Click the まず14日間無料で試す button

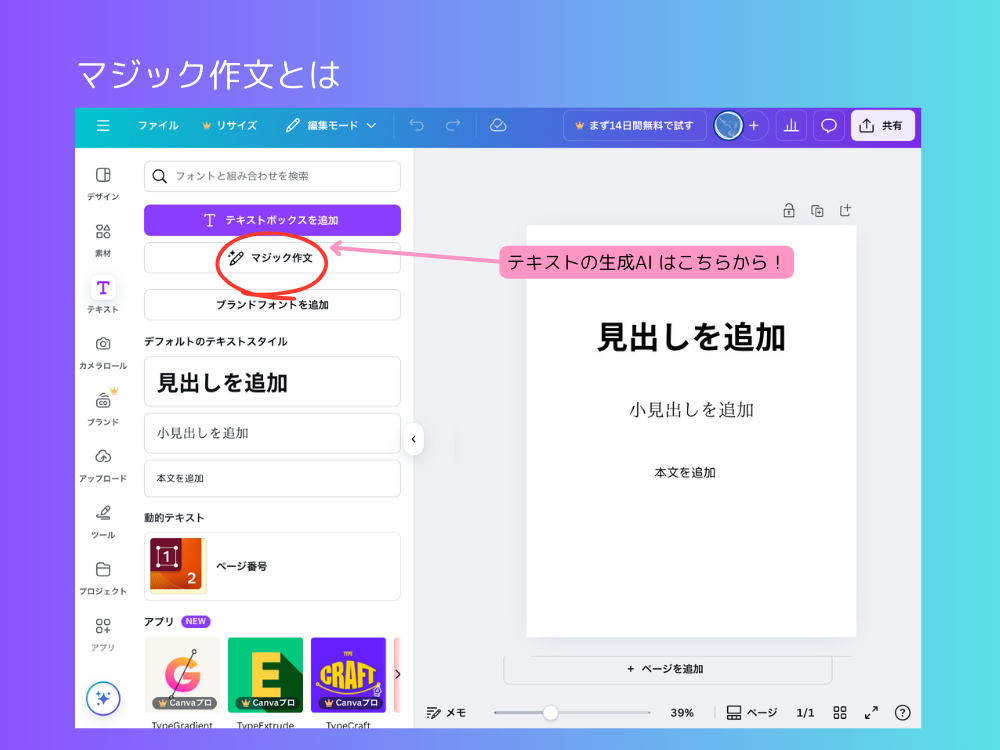634,126
